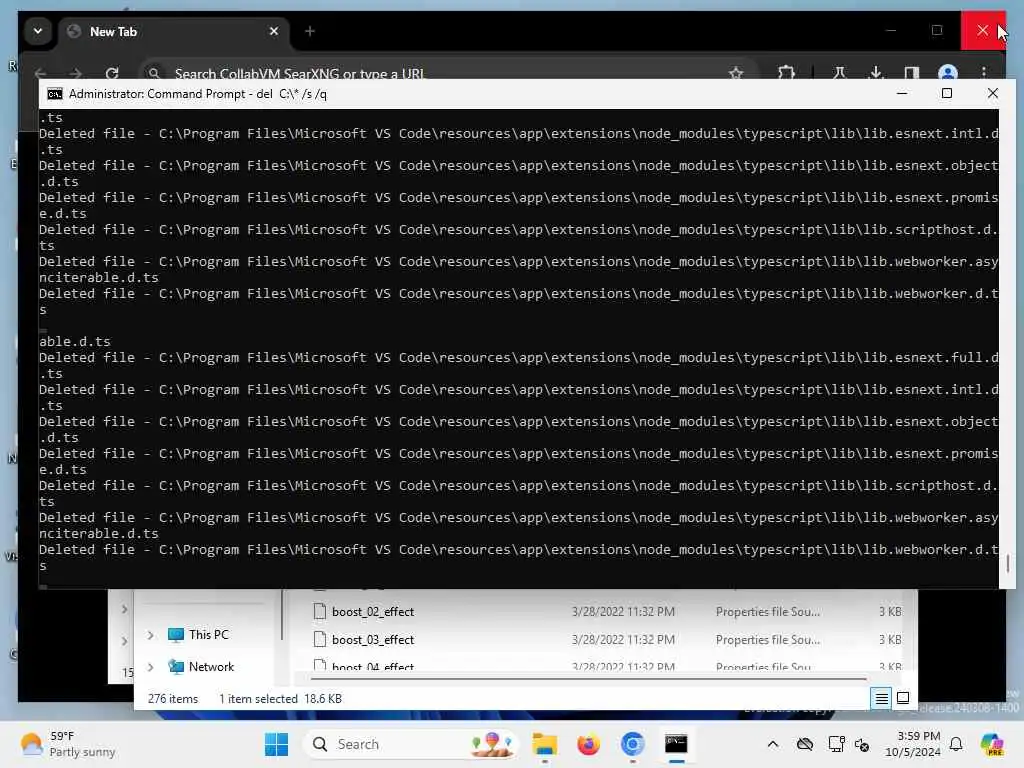Go back in Chrome browser
1024x768 pixels.
40,73
